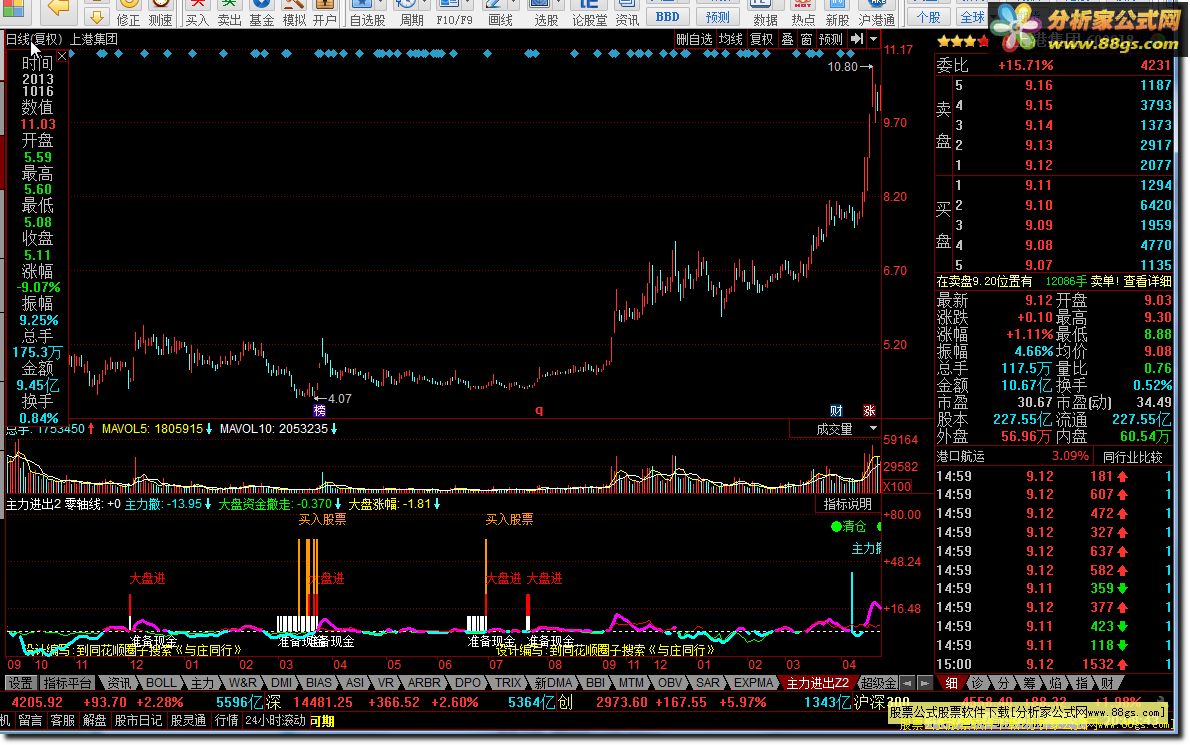This screenshot has height=745, width=1190.
Task: Click 24小时滚动 news ticker
Action: [275, 721]
